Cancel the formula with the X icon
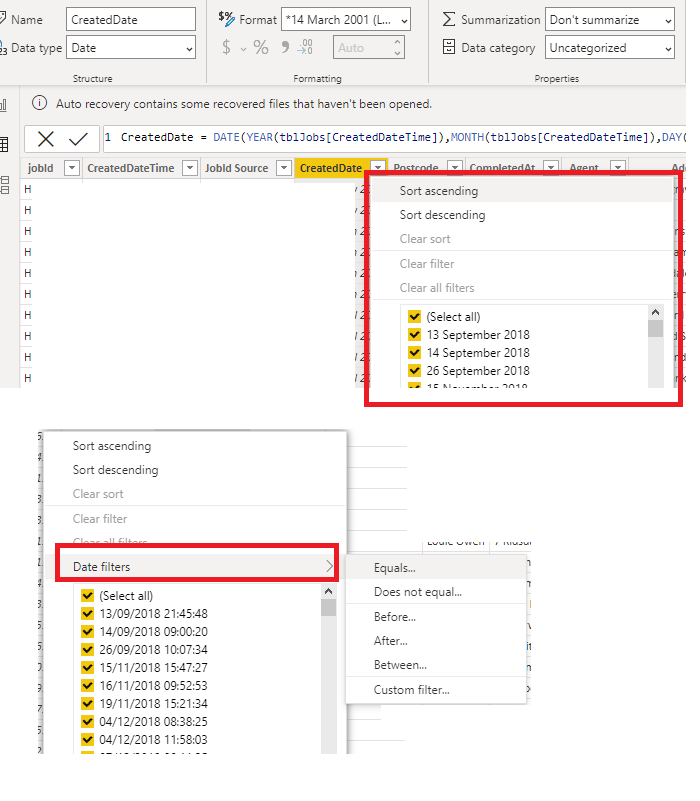The width and height of the screenshot is (700, 801). 45,138
